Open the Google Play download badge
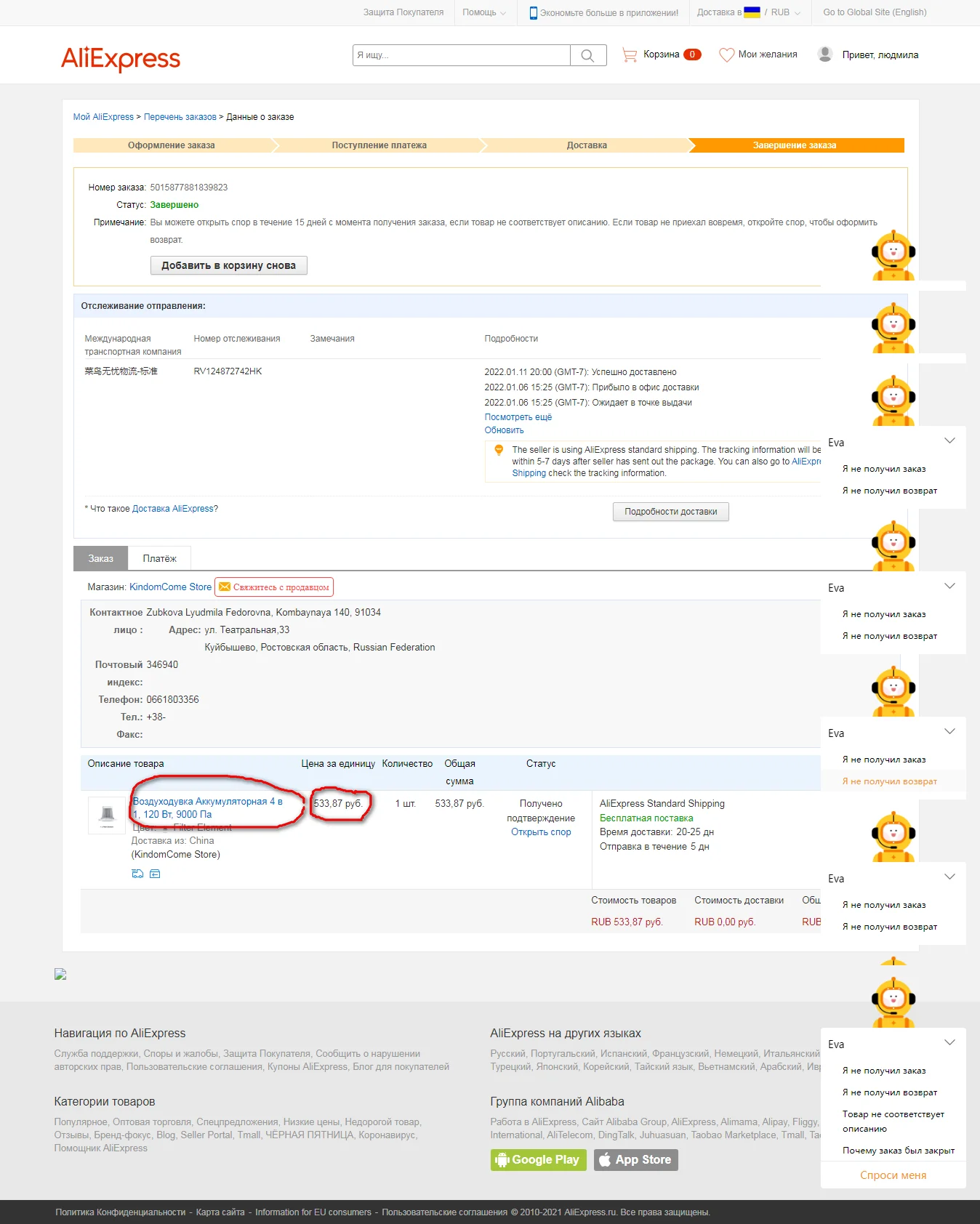 click(x=539, y=1160)
